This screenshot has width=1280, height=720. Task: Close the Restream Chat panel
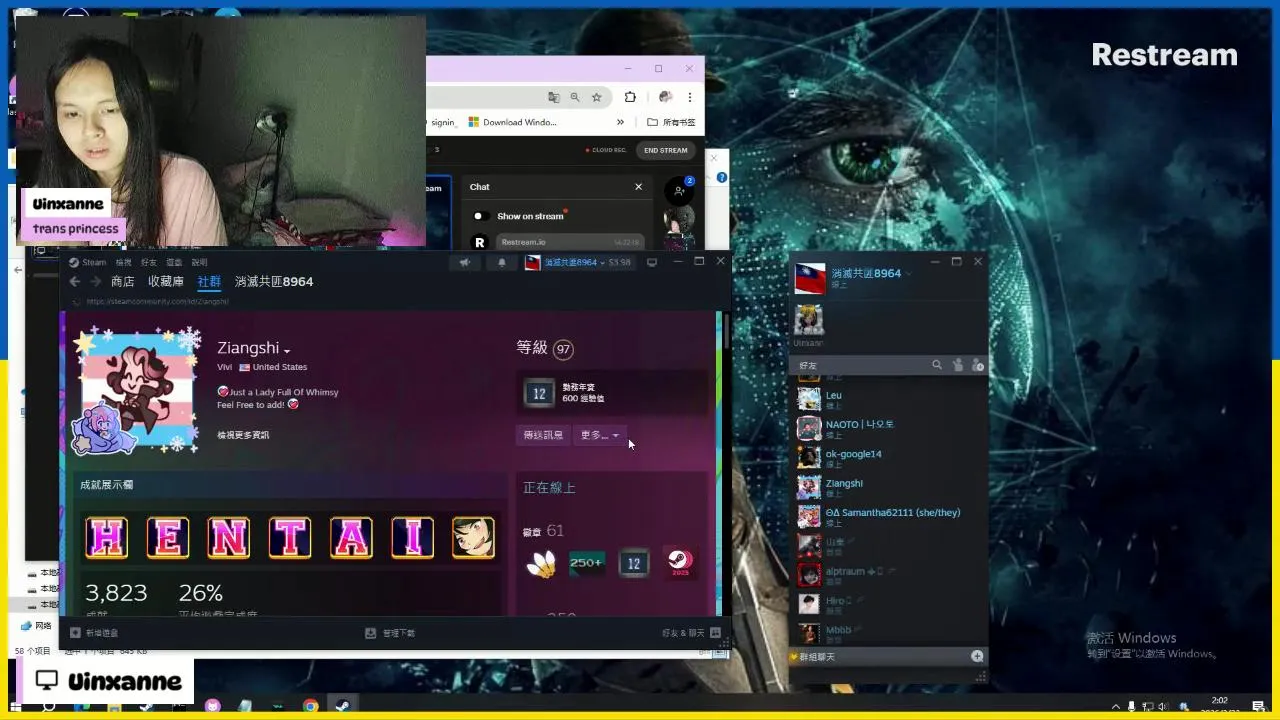click(638, 187)
